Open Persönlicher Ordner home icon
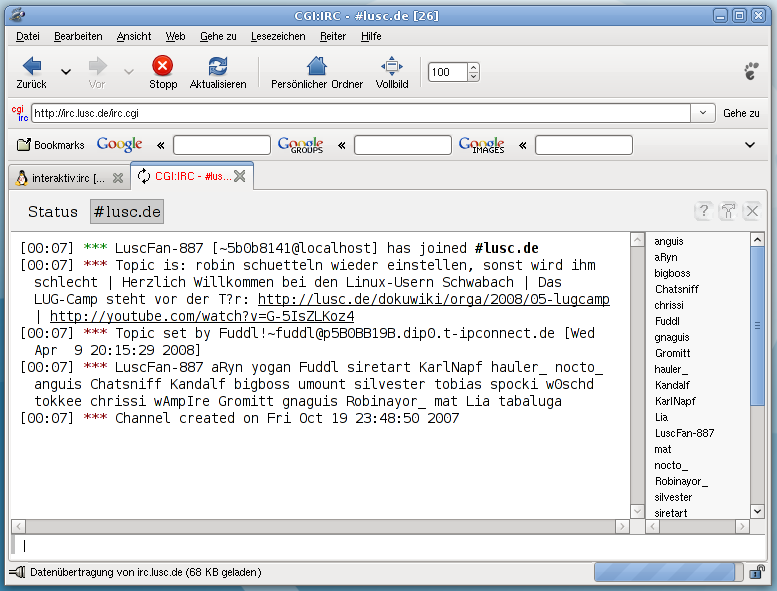The width and height of the screenshot is (777, 591). pyautogui.click(x=316, y=67)
